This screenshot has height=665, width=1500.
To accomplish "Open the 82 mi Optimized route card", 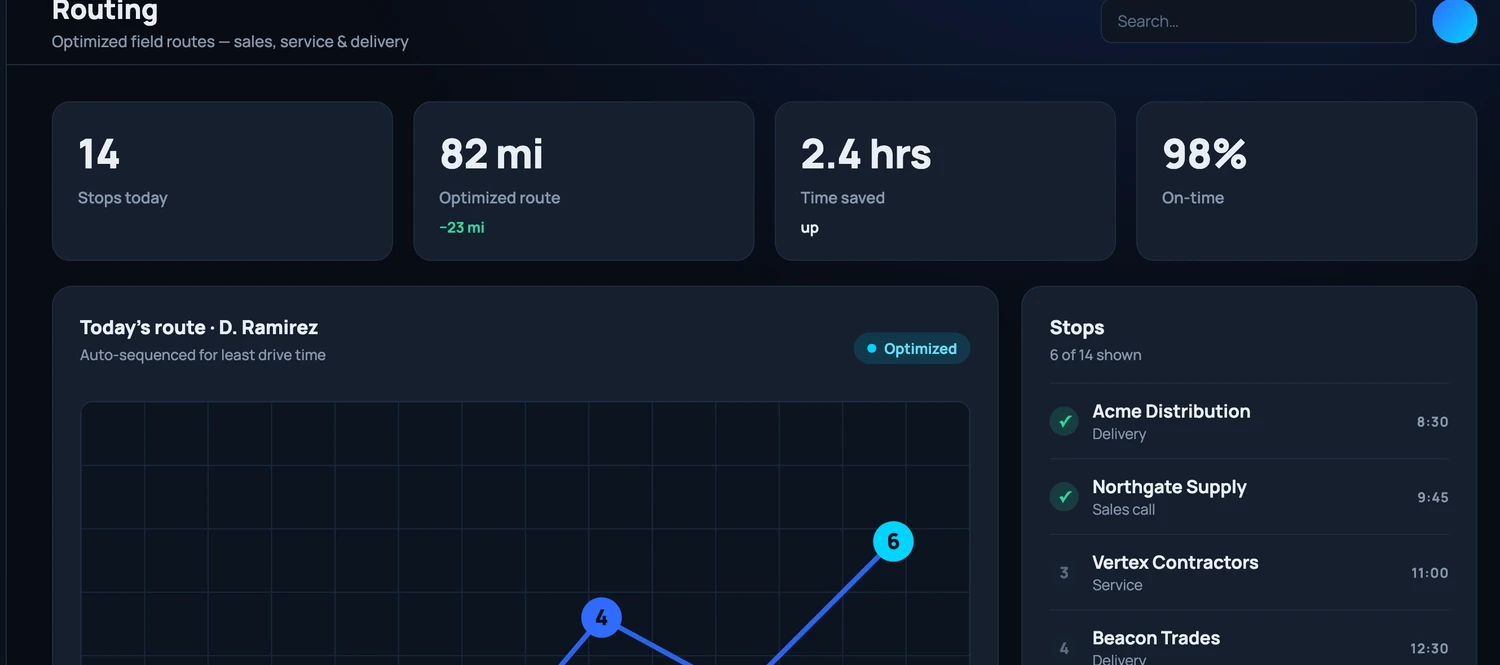I will click(583, 181).
